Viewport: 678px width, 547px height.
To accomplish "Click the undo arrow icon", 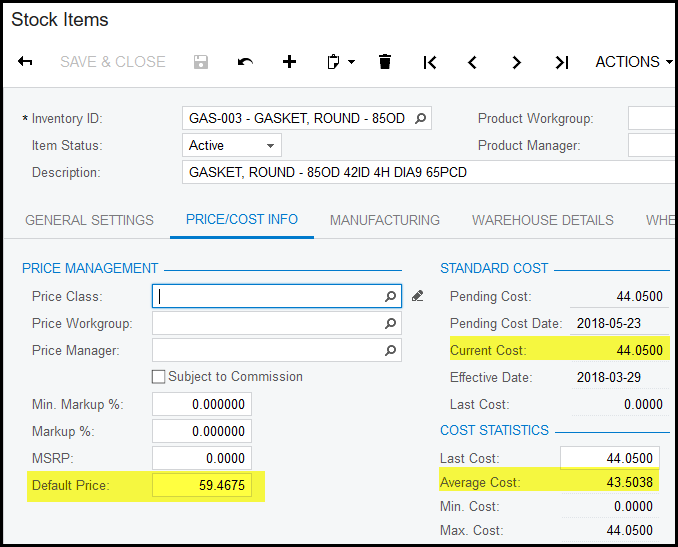I will (245, 62).
